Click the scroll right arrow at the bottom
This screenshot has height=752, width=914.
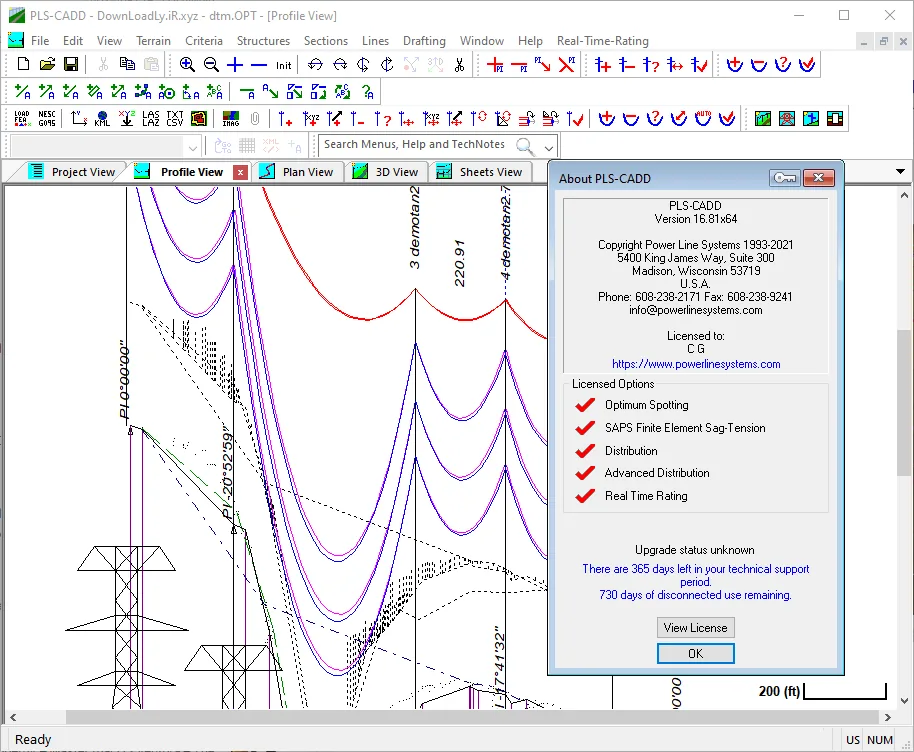tap(888, 717)
